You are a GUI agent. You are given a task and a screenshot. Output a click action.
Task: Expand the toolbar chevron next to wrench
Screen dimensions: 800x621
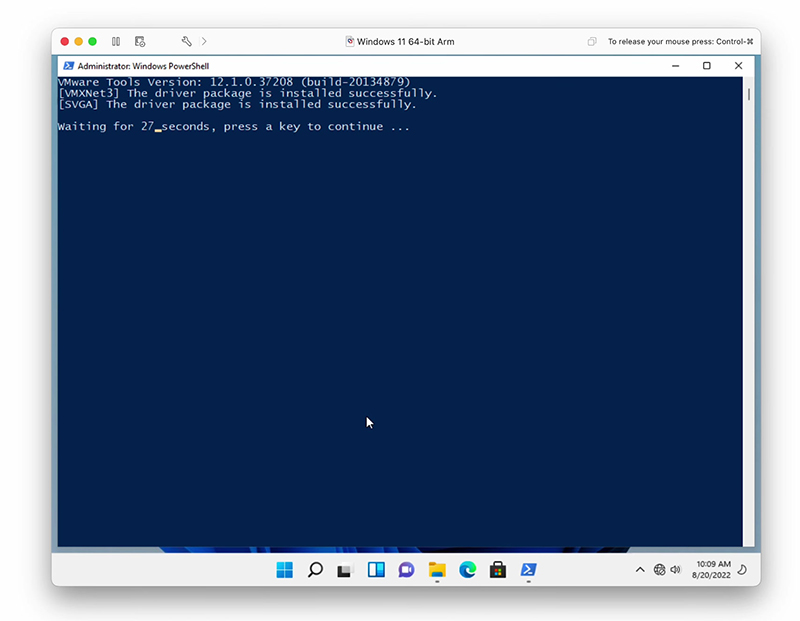tap(204, 41)
